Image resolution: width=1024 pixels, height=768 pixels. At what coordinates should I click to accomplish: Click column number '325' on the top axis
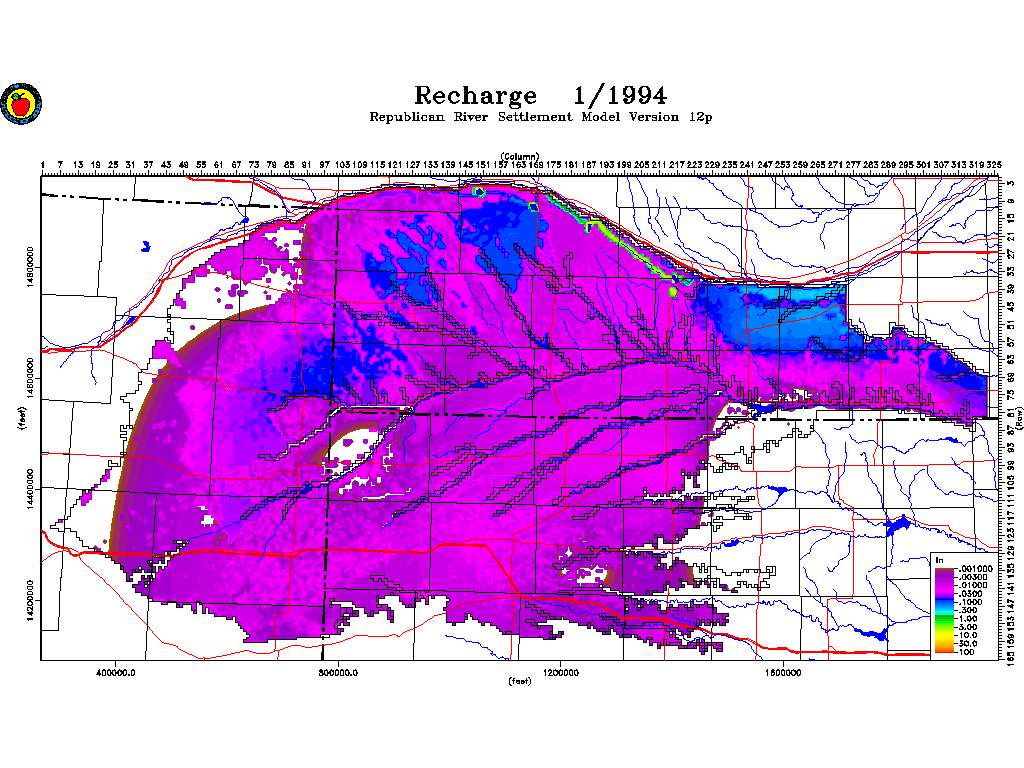(993, 165)
